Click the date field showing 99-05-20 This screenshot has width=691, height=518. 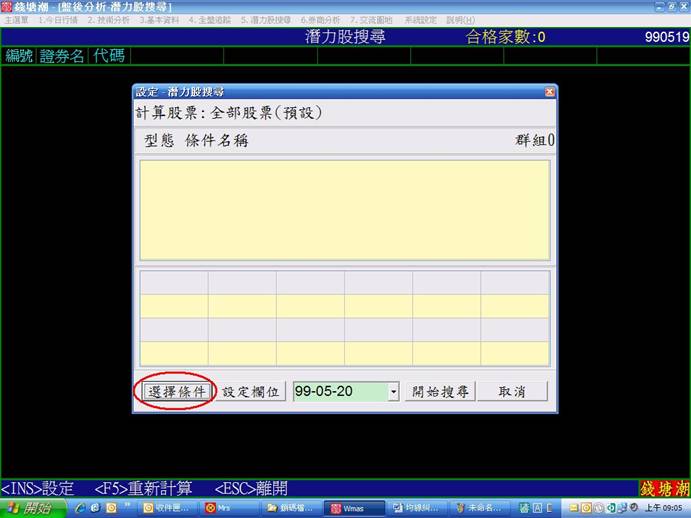338,391
